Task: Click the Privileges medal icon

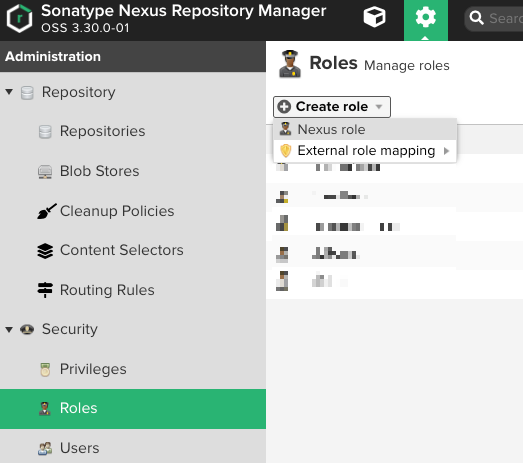Action: point(45,370)
